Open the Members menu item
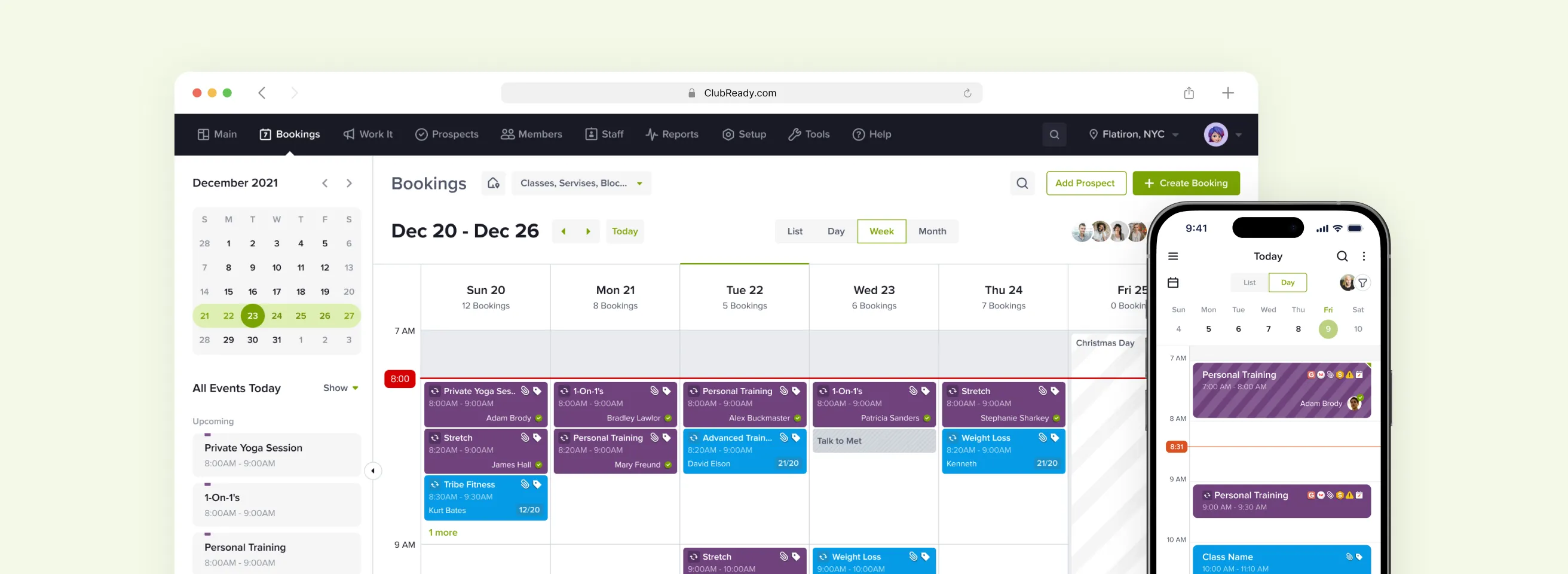Viewport: 1568px width, 574px height. (x=531, y=135)
